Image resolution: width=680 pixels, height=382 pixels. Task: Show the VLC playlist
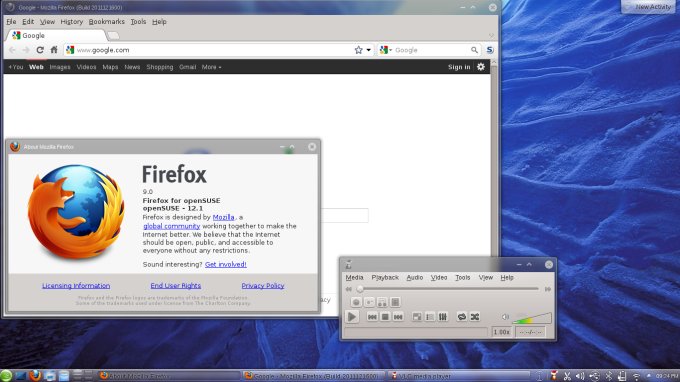point(430,317)
